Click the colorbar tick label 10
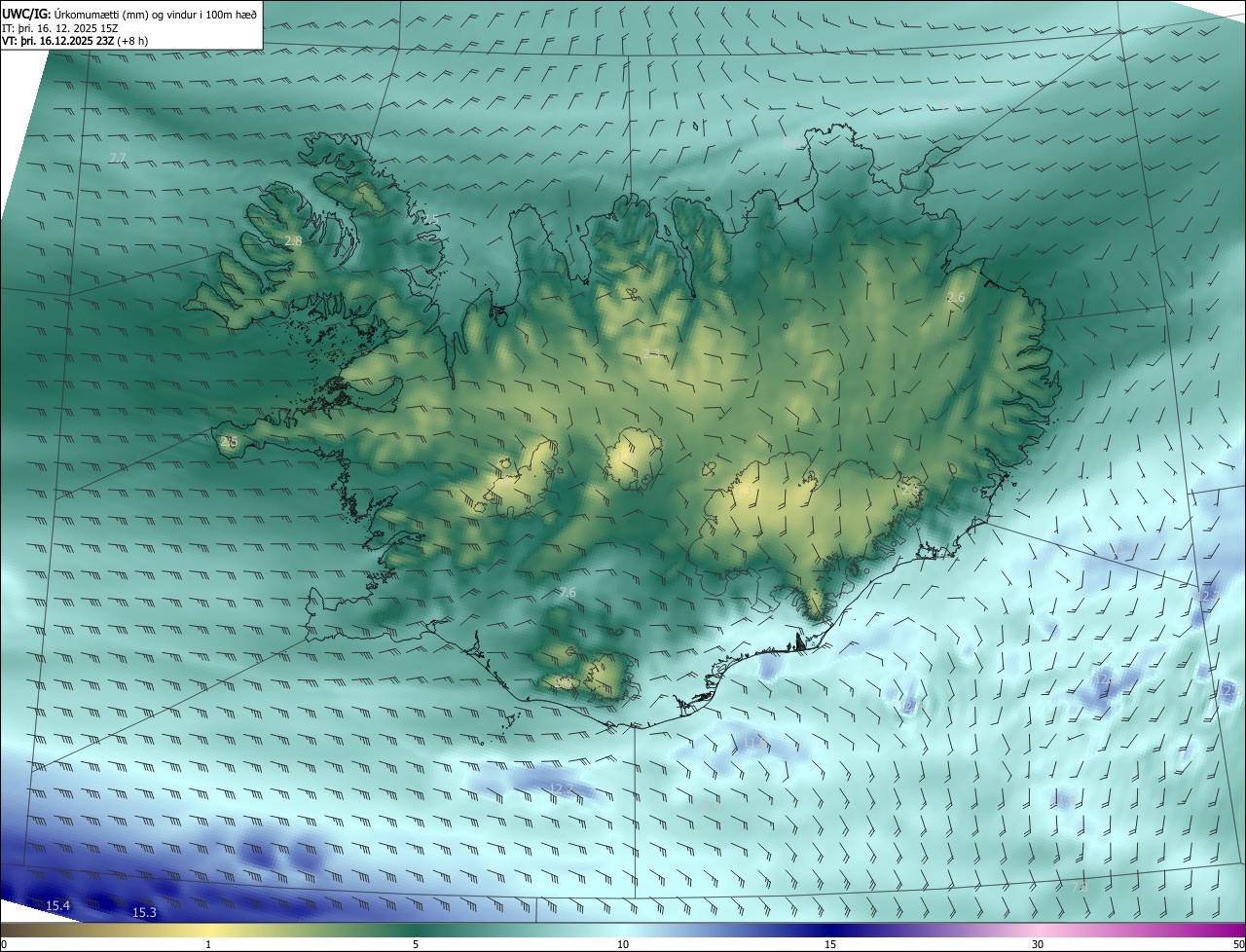The width and height of the screenshot is (1246, 952). 623,944
